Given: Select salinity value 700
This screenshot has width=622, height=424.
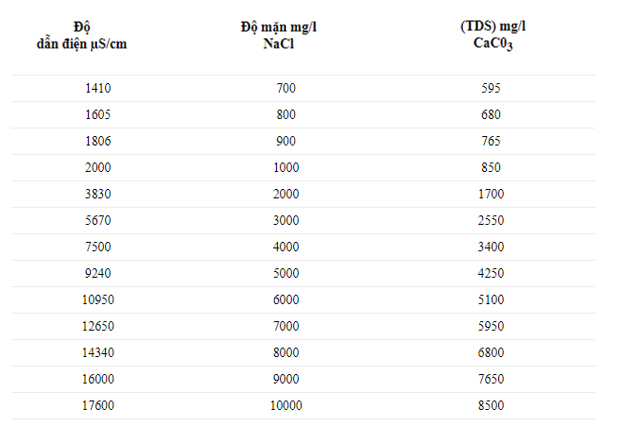Looking at the screenshot, I should [x=286, y=88].
